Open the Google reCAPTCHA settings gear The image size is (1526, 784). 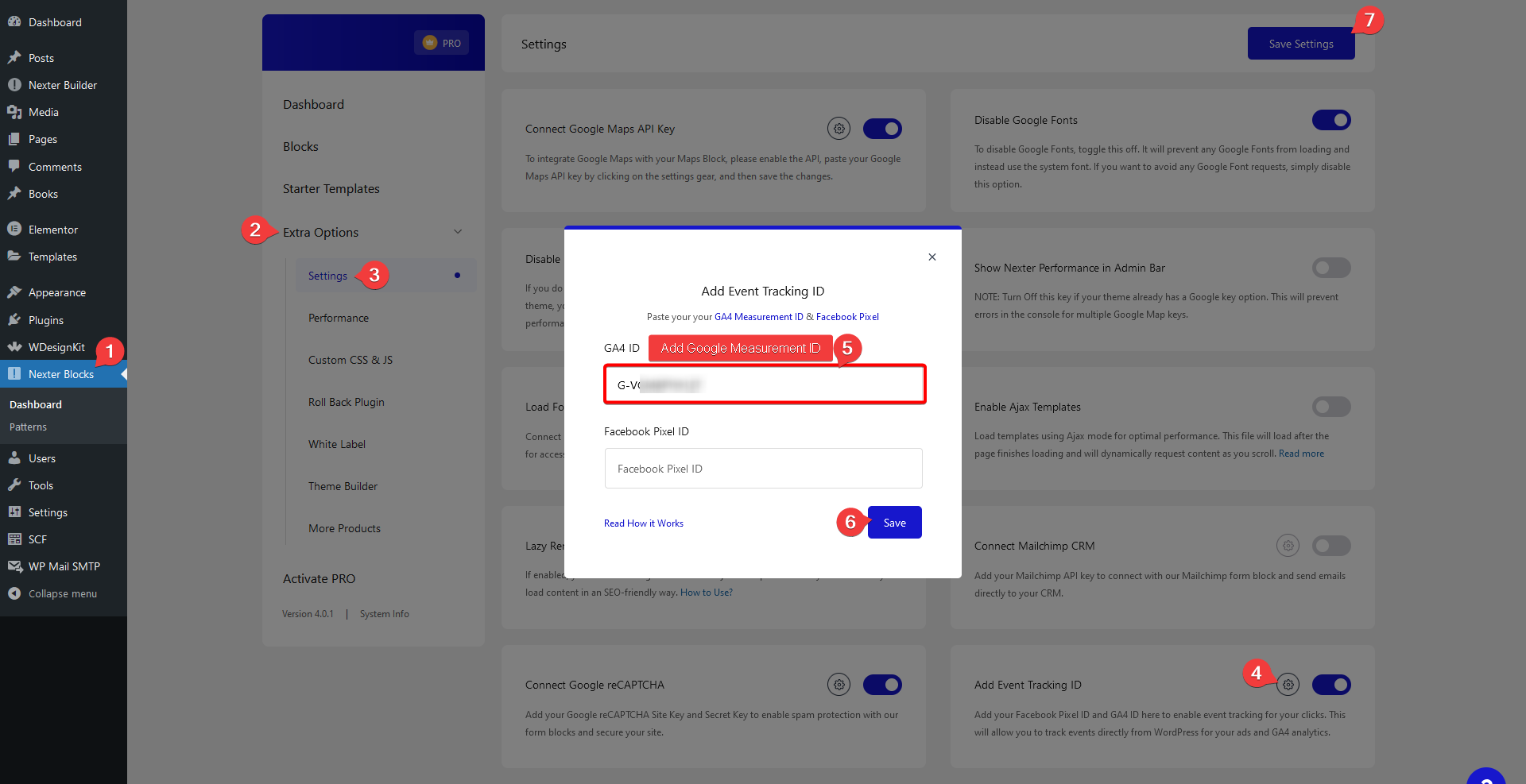tap(839, 684)
